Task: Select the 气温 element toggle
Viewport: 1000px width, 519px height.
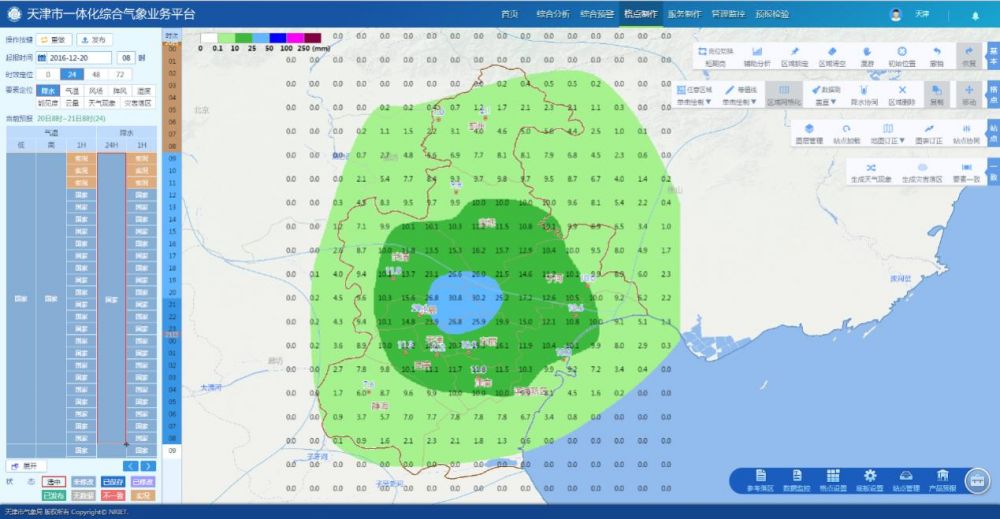Action: point(72,90)
